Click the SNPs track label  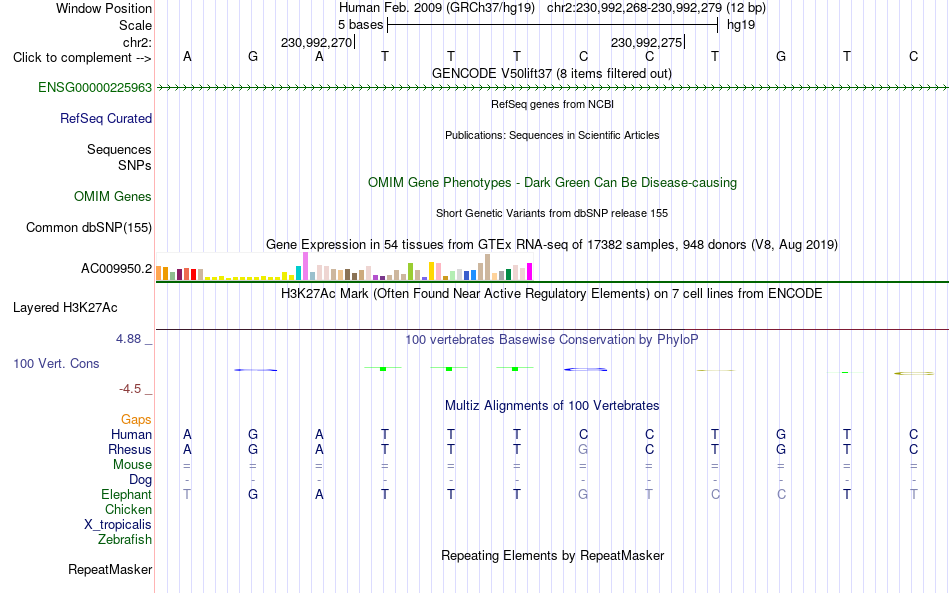pyautogui.click(x=135, y=165)
